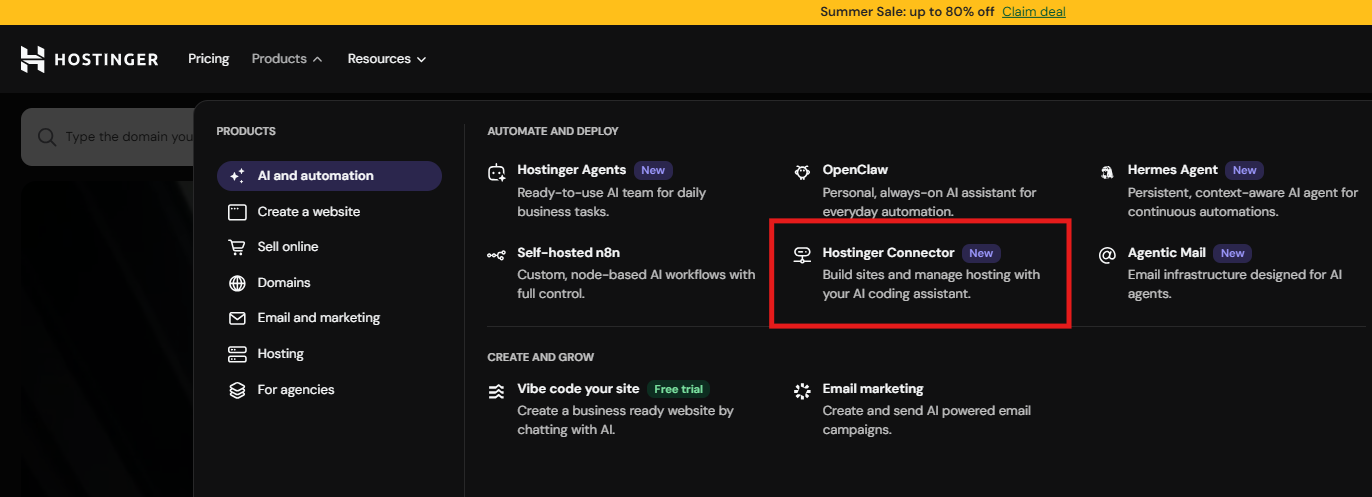Open the Hostinger Agents link
Viewport: 1372px width, 497px height.
[571, 170]
